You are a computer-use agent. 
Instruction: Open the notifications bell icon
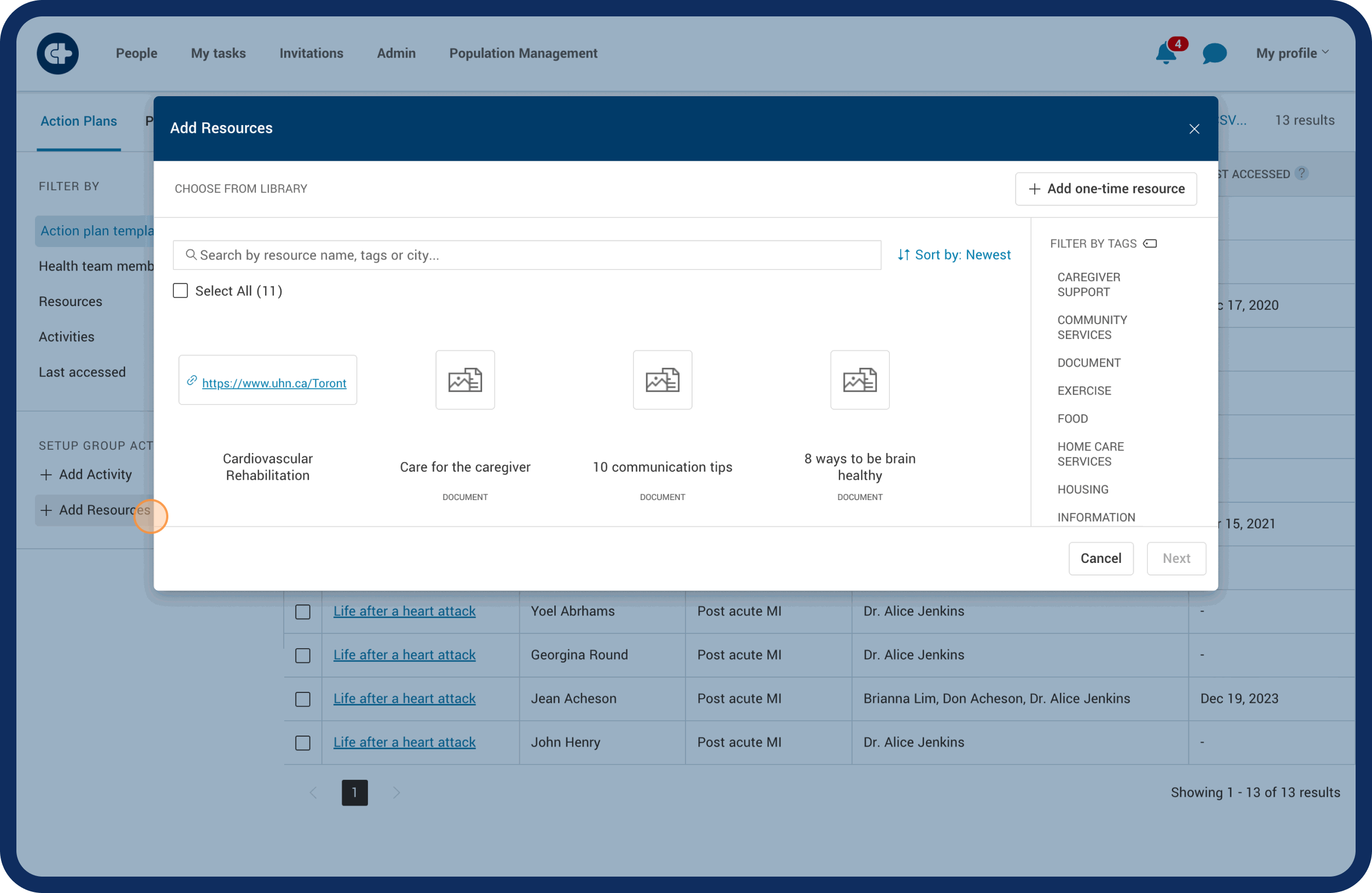tap(1165, 54)
